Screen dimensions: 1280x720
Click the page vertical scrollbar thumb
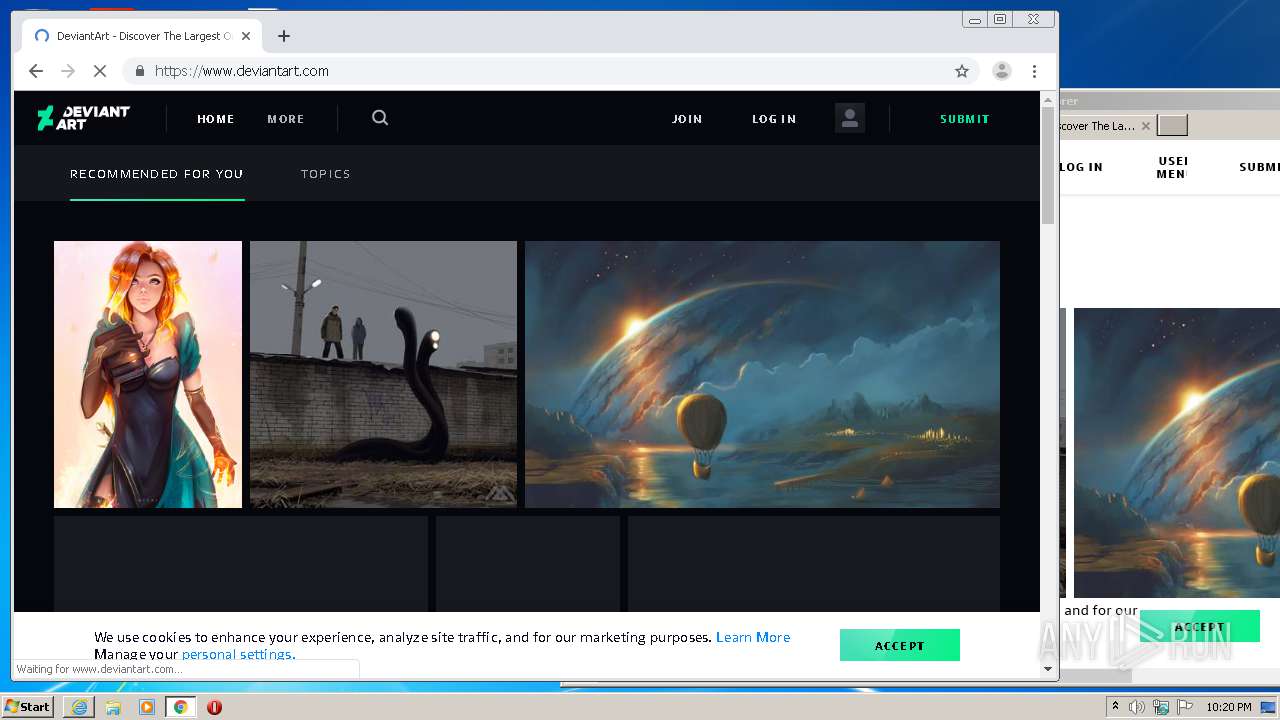(x=1048, y=165)
